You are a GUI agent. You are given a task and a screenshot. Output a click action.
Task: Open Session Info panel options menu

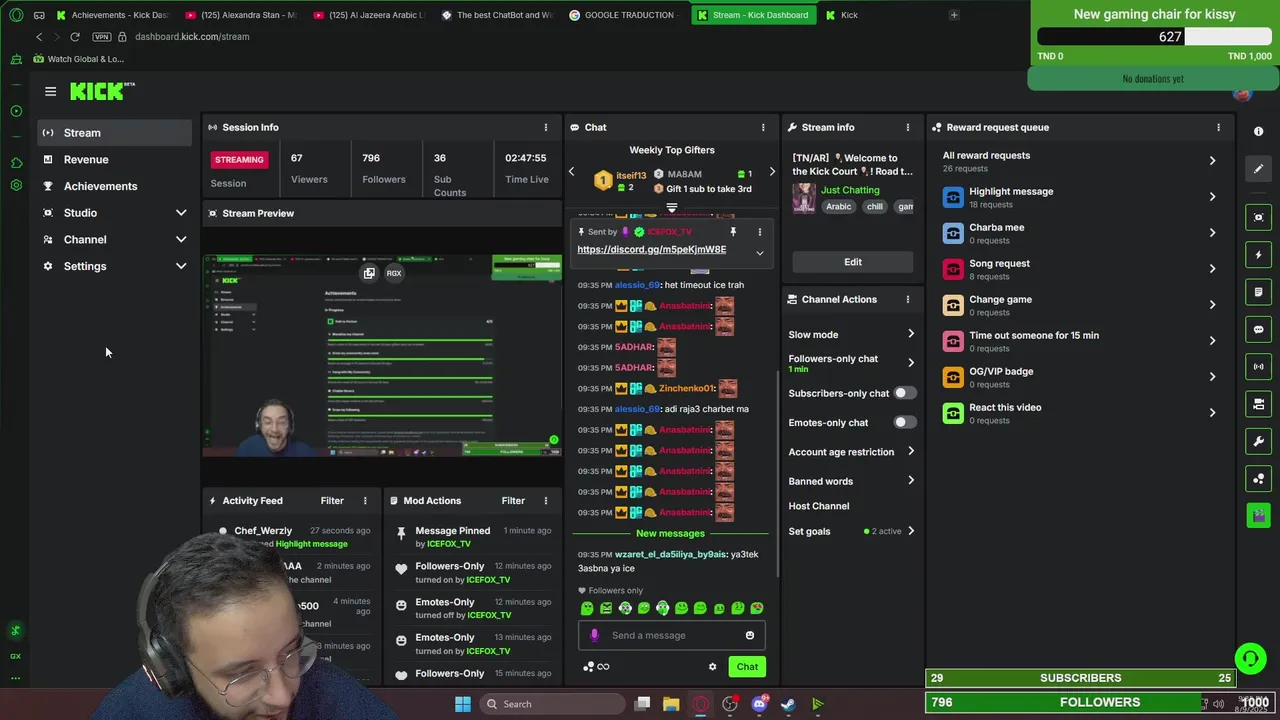click(546, 127)
